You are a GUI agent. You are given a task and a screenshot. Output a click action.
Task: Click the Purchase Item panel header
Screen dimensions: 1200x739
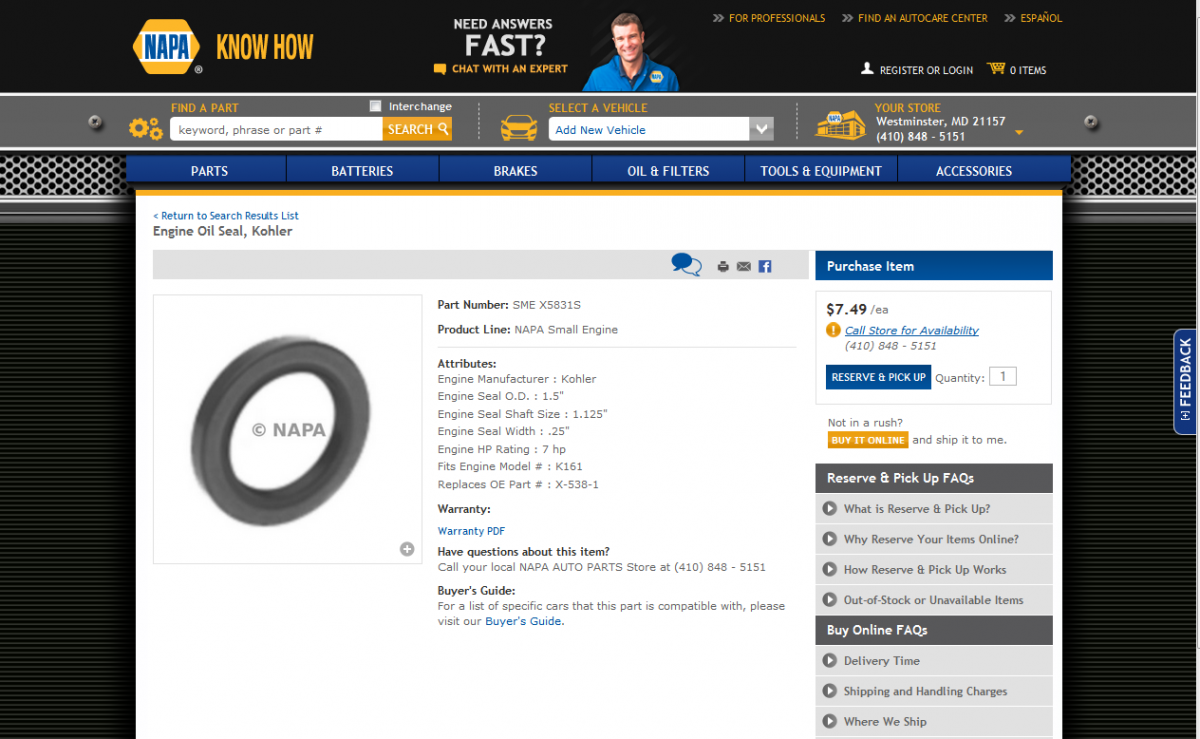tap(934, 265)
